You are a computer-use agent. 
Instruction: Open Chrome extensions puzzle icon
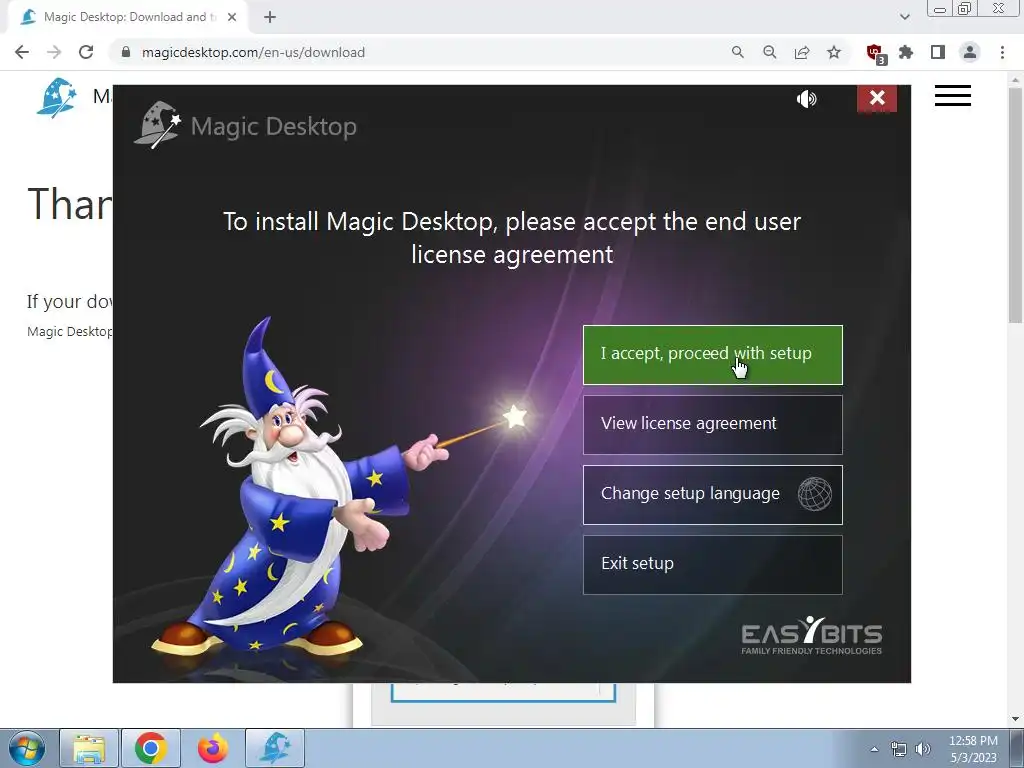[x=906, y=52]
